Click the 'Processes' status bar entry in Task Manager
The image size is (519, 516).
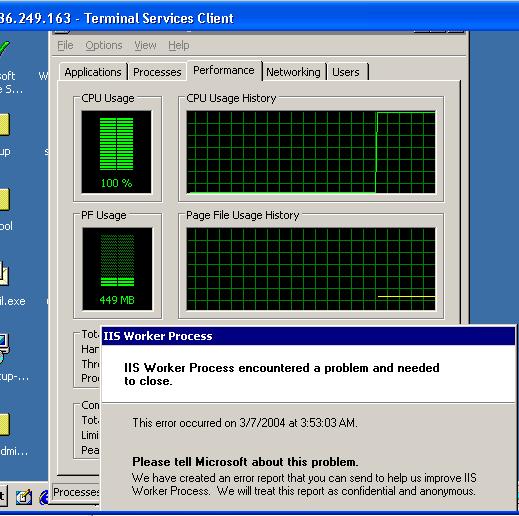click(76, 492)
